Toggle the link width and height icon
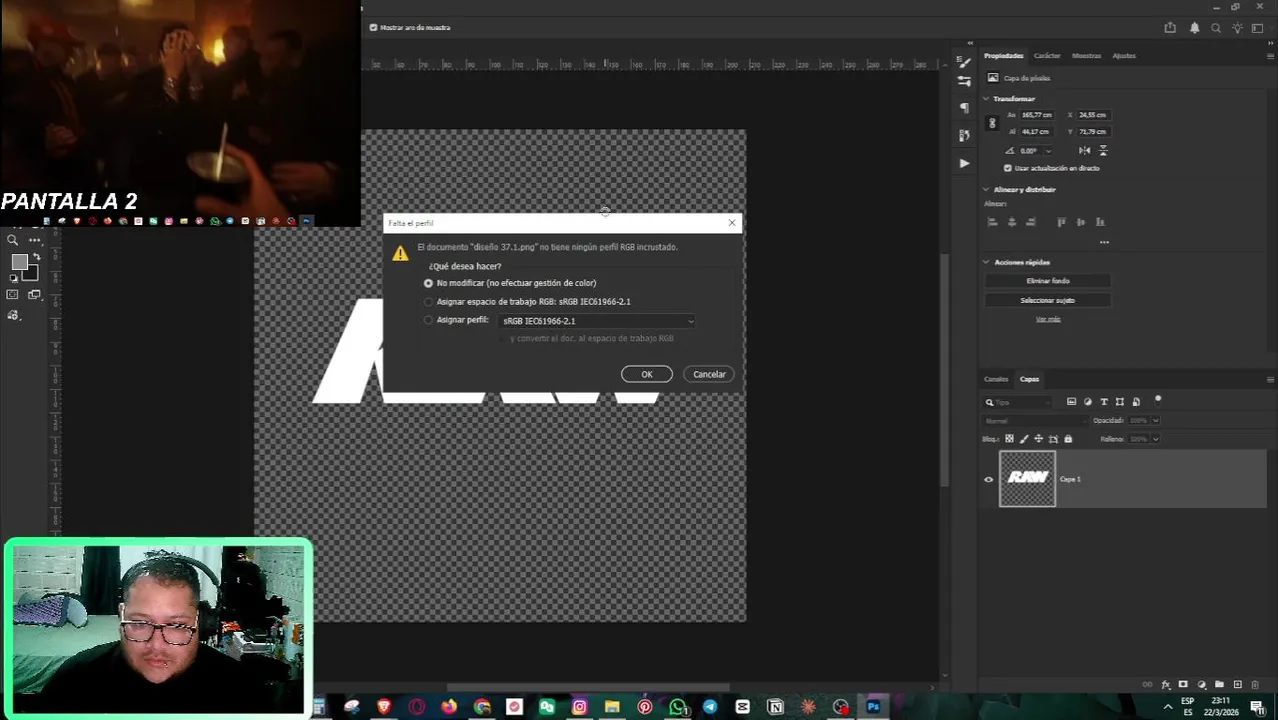This screenshot has height=720, width=1278. [992, 123]
